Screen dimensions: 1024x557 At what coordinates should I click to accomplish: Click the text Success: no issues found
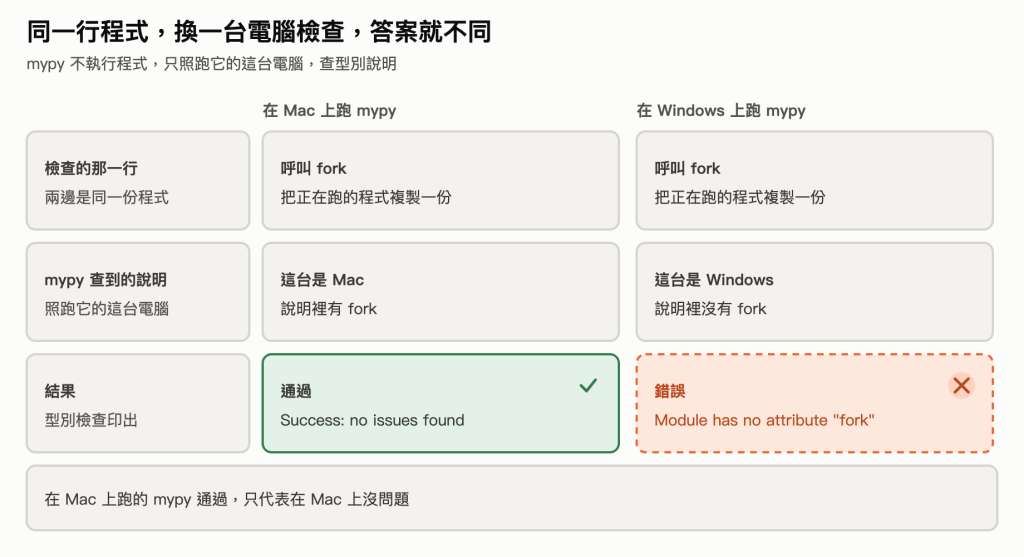[372, 420]
